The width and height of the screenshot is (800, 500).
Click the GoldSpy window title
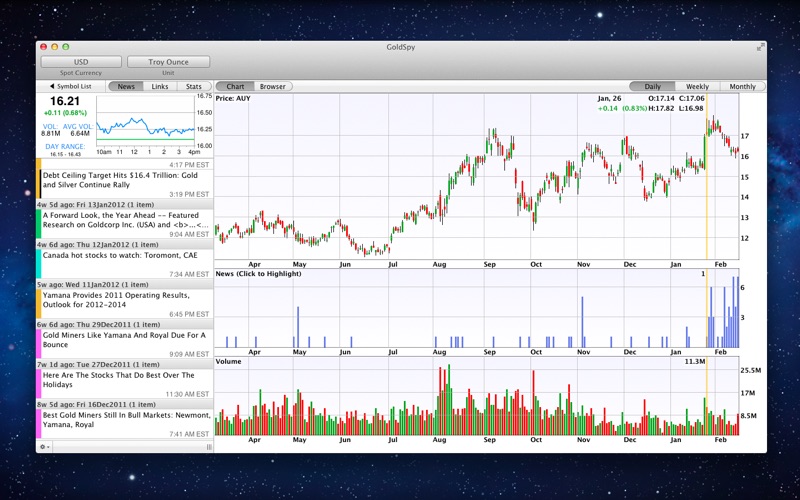tap(401, 47)
